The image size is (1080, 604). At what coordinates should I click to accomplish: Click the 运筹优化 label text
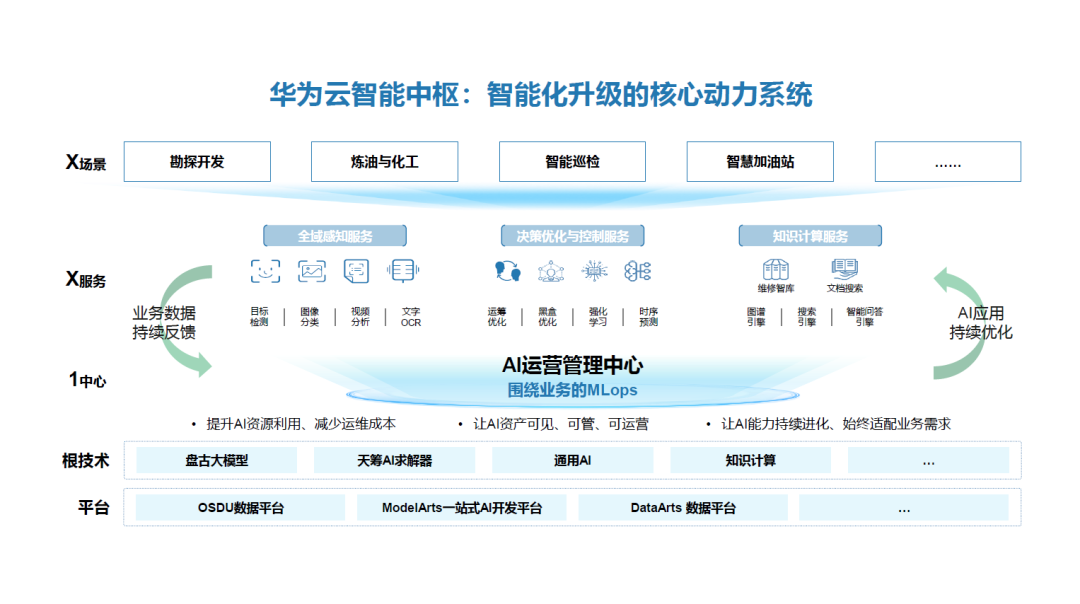click(497, 317)
